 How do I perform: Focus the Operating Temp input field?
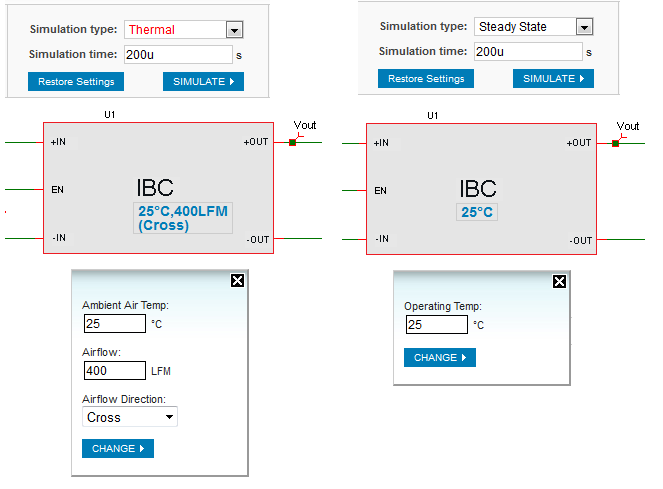[437, 325]
